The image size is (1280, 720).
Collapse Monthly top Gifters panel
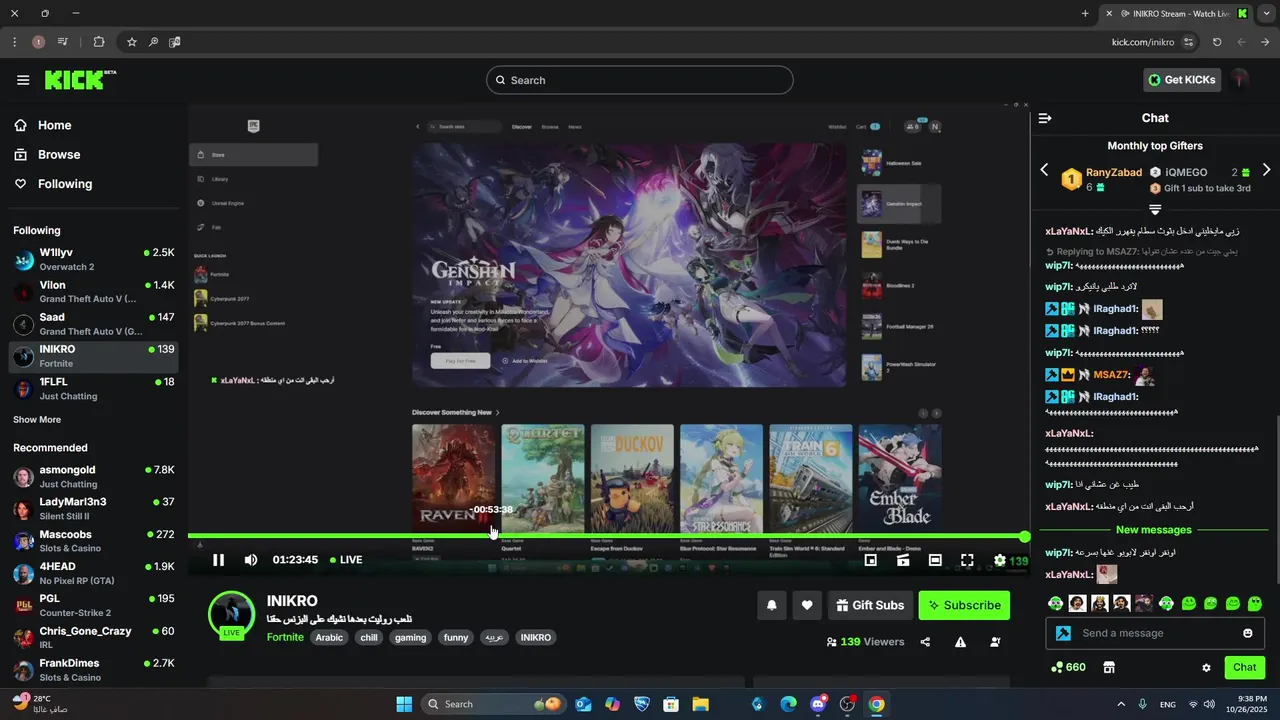pyautogui.click(x=1155, y=209)
